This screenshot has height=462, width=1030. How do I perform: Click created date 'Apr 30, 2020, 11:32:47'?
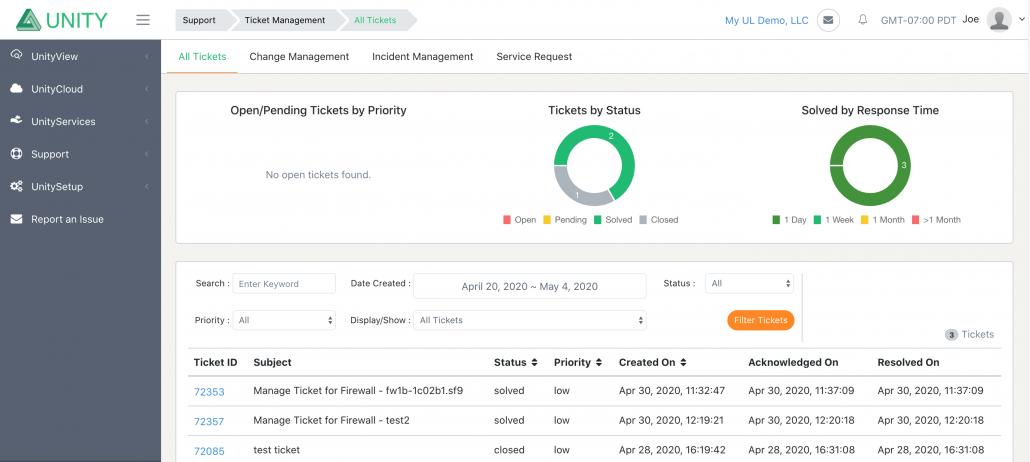tap(671, 390)
